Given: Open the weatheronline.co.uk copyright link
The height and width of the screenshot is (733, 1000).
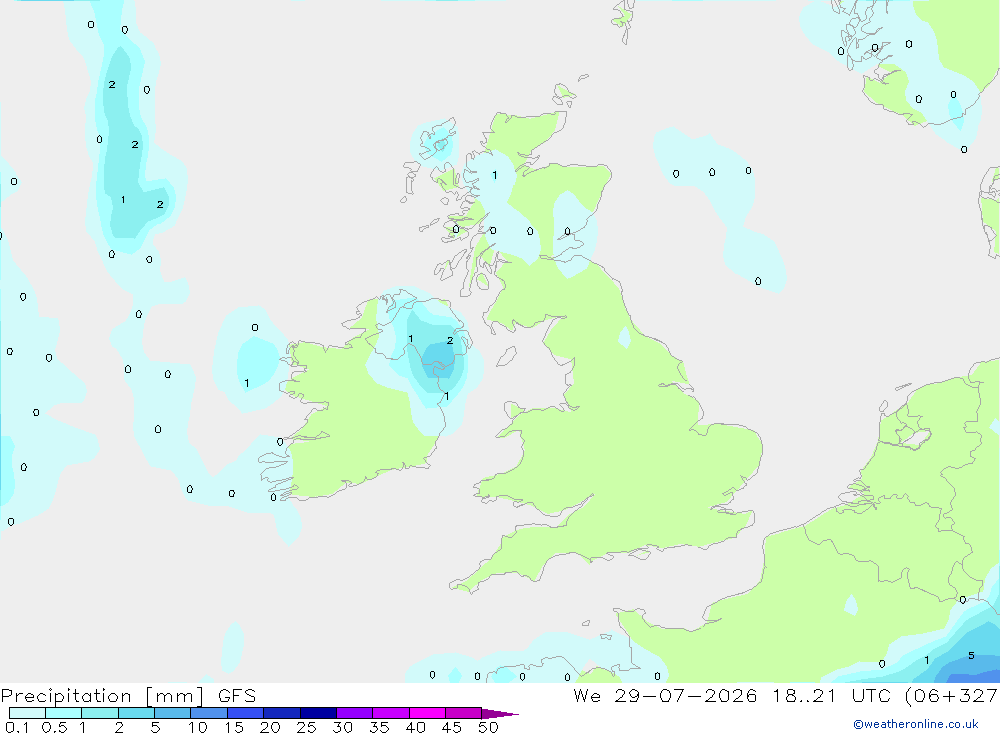Looking at the screenshot, I should (915, 724).
